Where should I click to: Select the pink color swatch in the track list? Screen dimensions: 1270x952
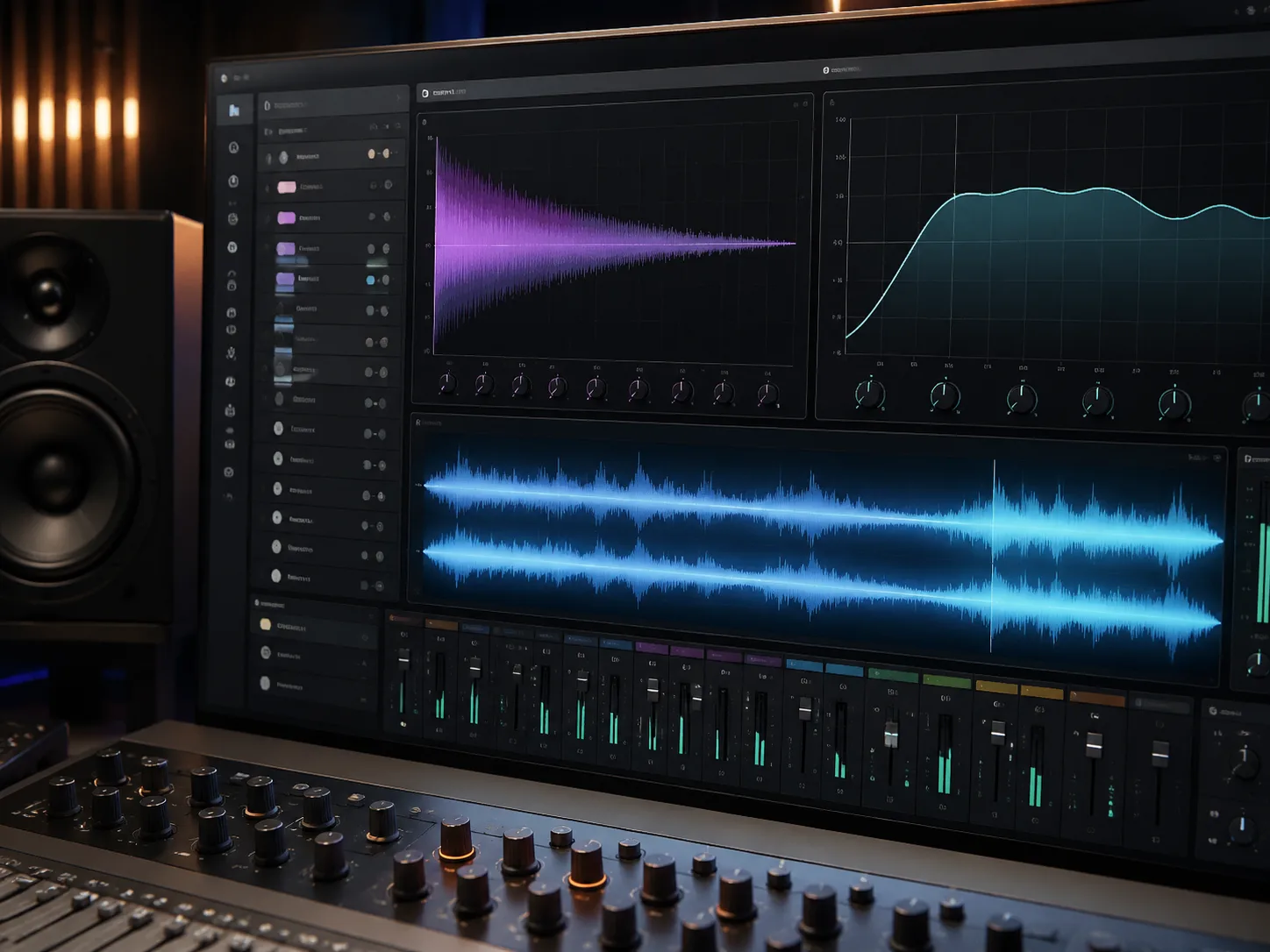coord(287,187)
